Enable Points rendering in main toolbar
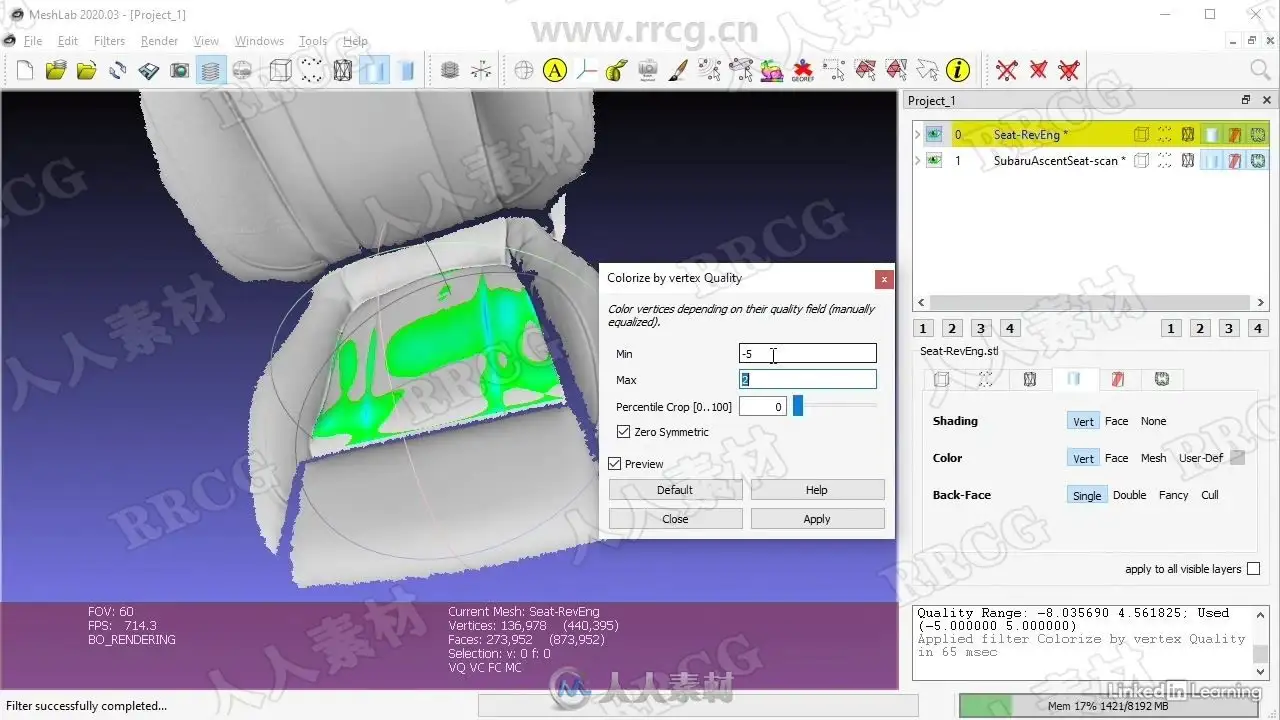The height and width of the screenshot is (720, 1280). [312, 70]
